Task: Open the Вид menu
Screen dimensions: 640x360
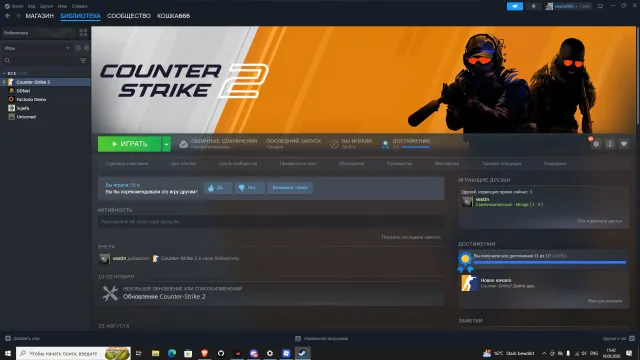Action: click(x=31, y=6)
